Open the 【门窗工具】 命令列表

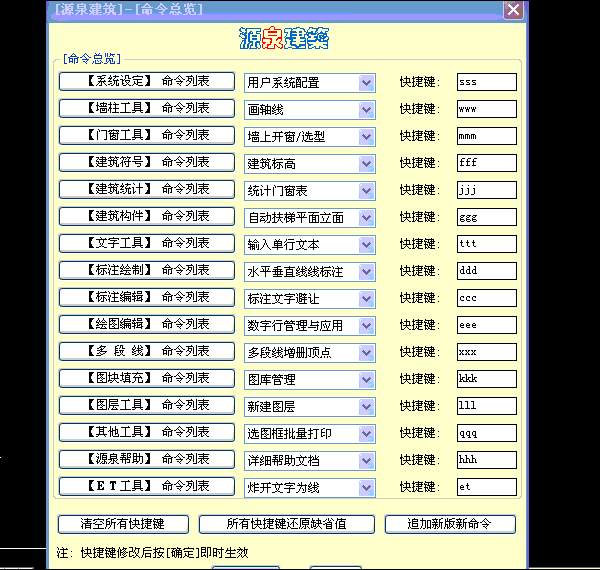[147, 135]
